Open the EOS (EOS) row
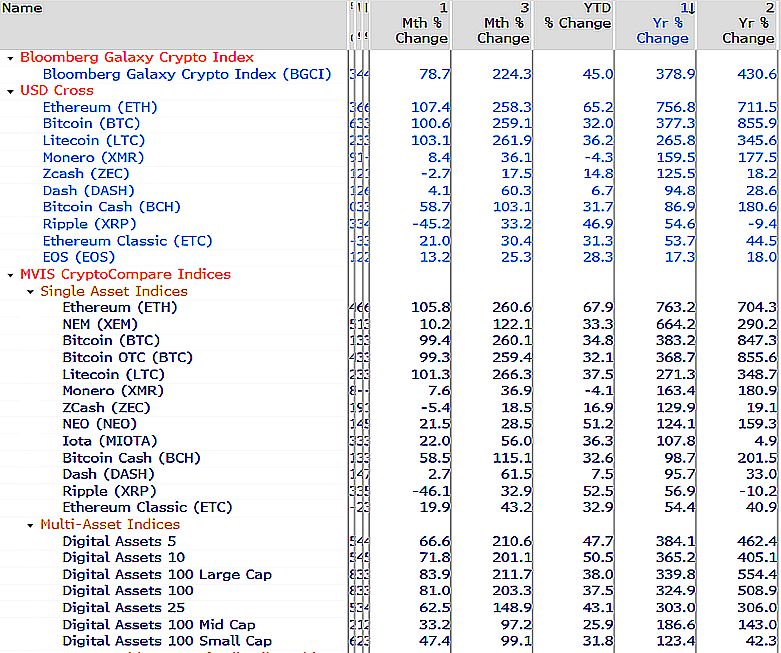The width and height of the screenshot is (781, 653). click(79, 257)
